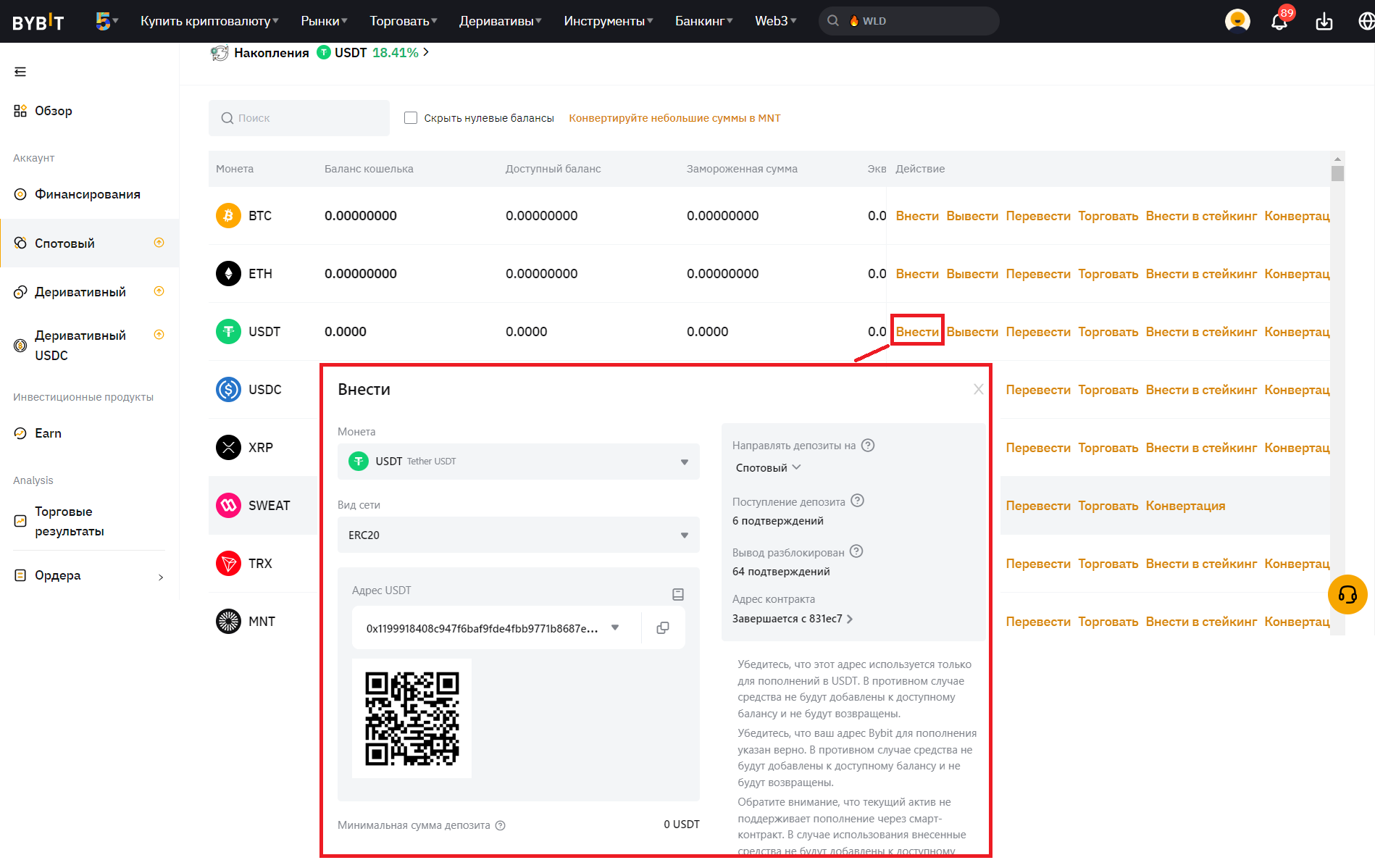Open the Спотовый deposit destination dropdown
Screen dimensions: 1375x868
(x=768, y=467)
